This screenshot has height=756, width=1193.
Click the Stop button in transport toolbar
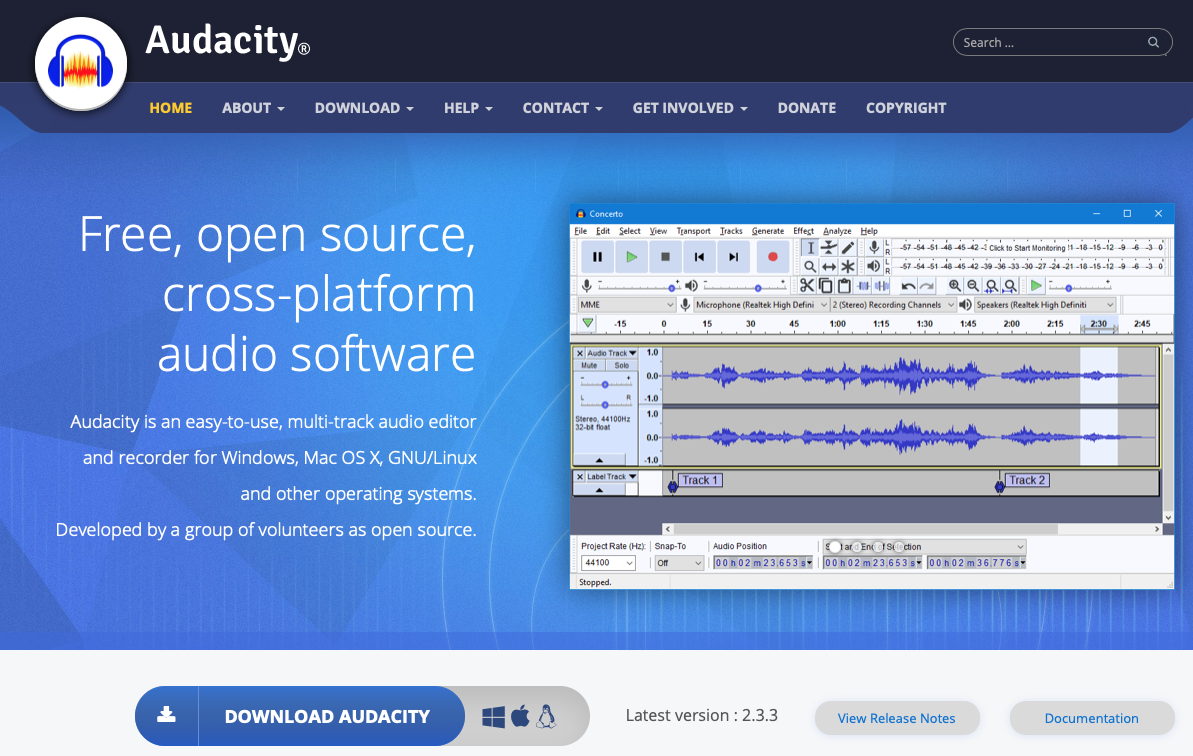tap(666, 257)
